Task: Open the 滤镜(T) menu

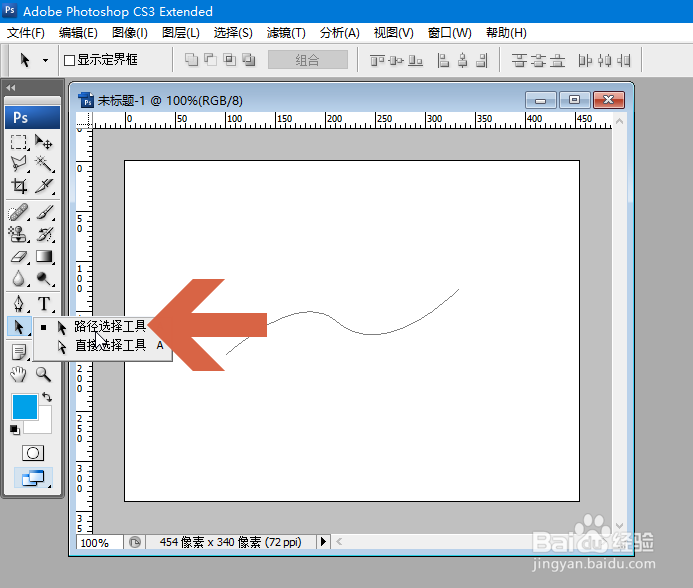Action: point(286,33)
